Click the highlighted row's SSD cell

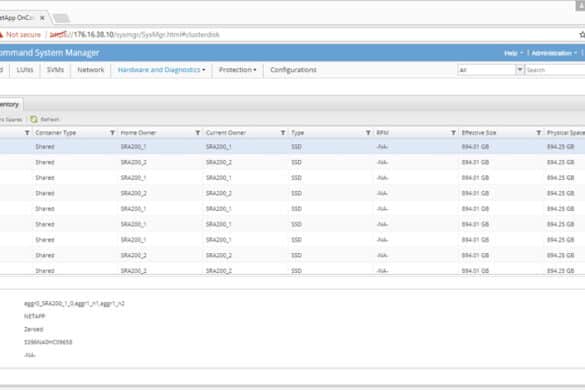(x=296, y=147)
